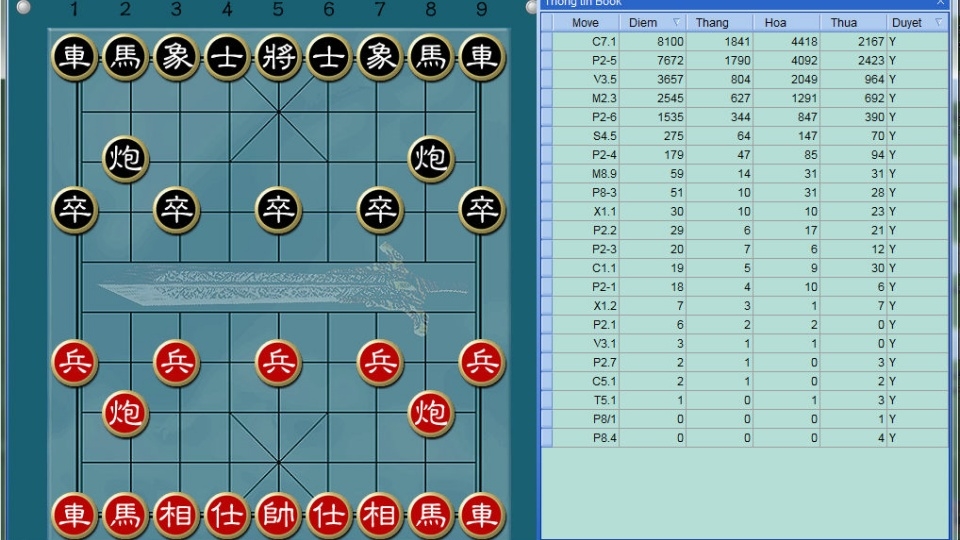Click the red soldier on file 5

click(278, 363)
